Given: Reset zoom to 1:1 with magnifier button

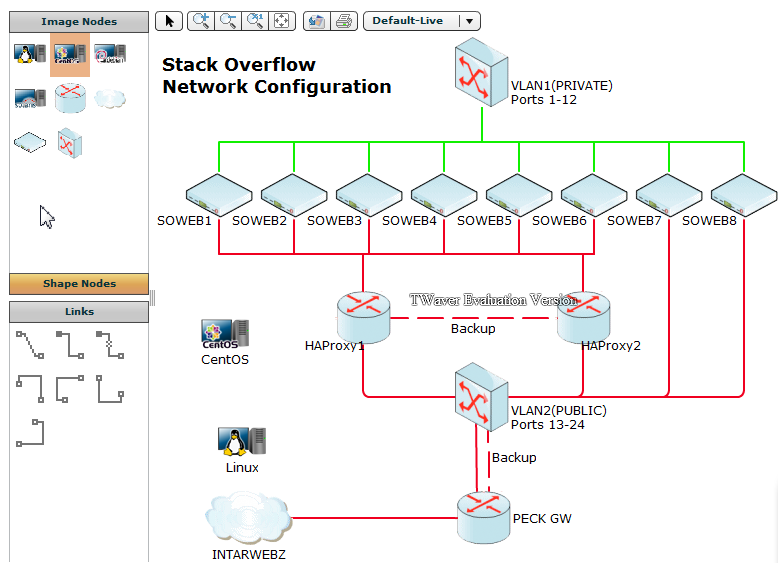Looking at the screenshot, I should (x=255, y=21).
